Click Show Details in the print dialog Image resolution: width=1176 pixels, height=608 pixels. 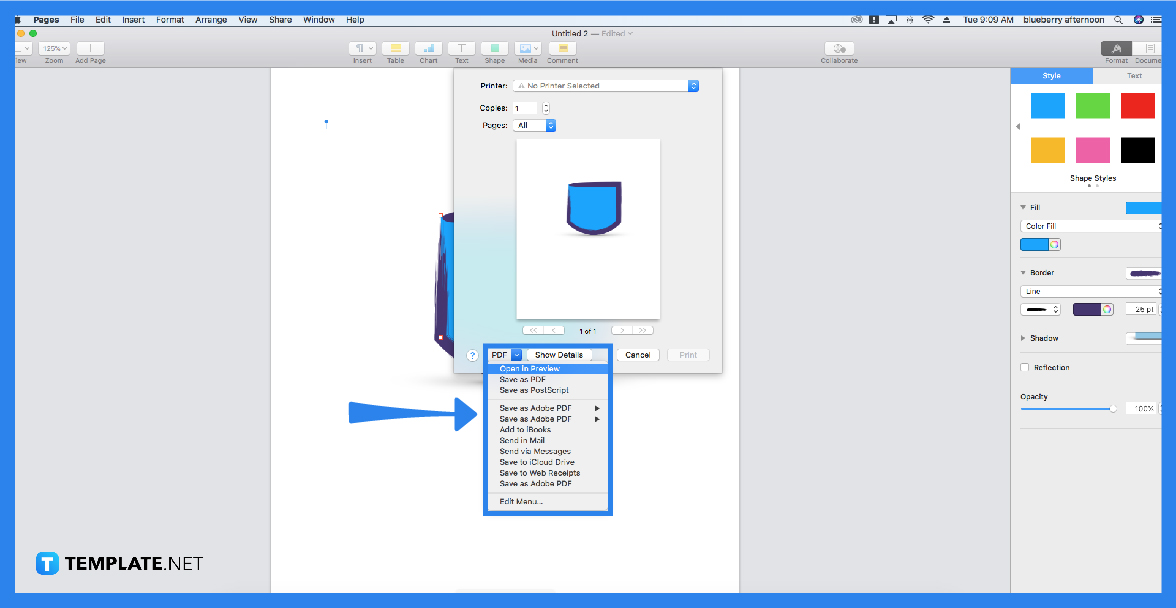pyautogui.click(x=559, y=354)
